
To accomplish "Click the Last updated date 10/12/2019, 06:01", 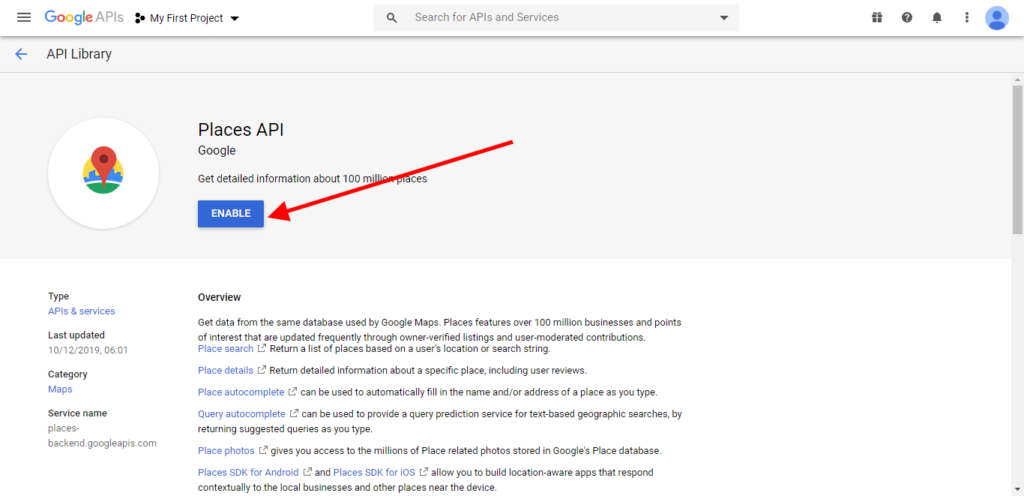I will click(x=88, y=350).
